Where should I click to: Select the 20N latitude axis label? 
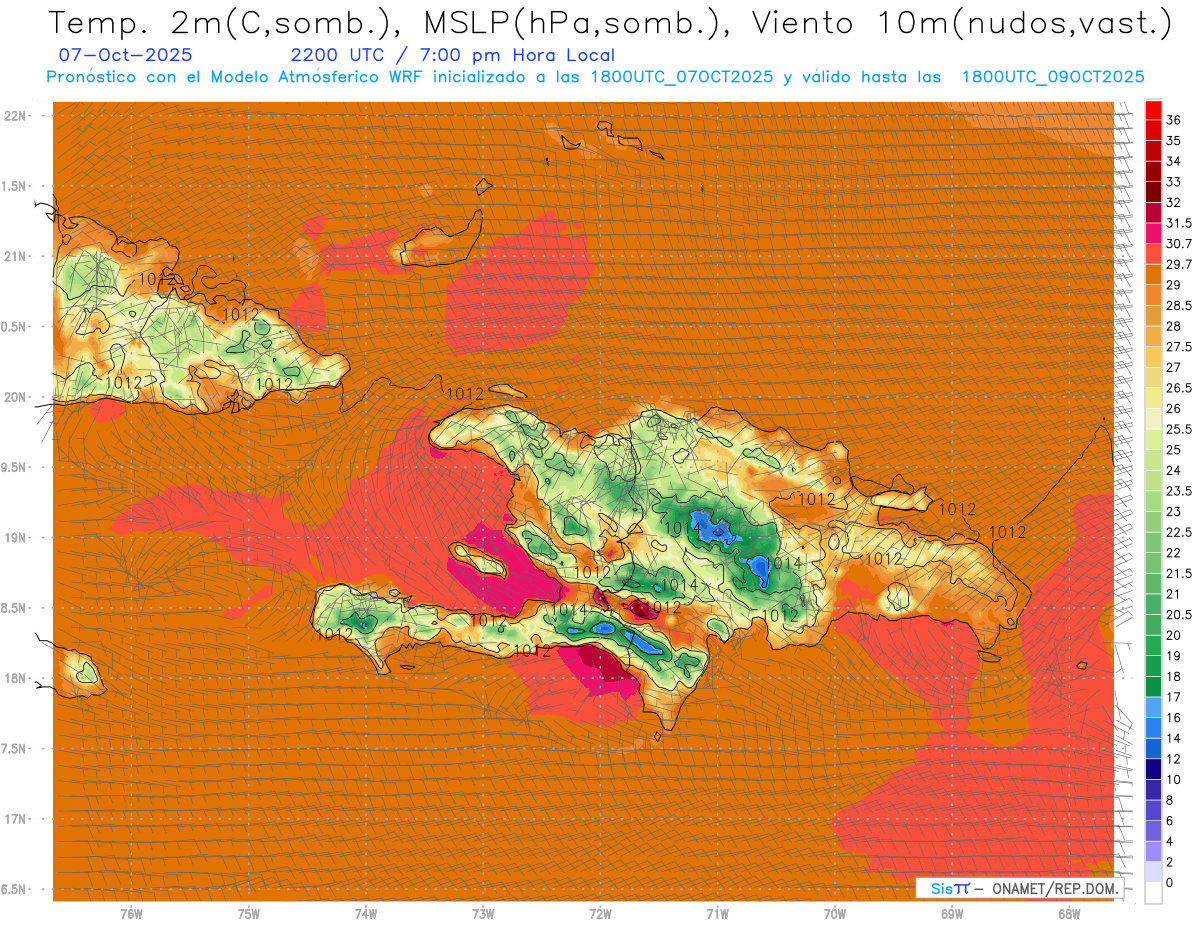pyautogui.click(x=16, y=397)
